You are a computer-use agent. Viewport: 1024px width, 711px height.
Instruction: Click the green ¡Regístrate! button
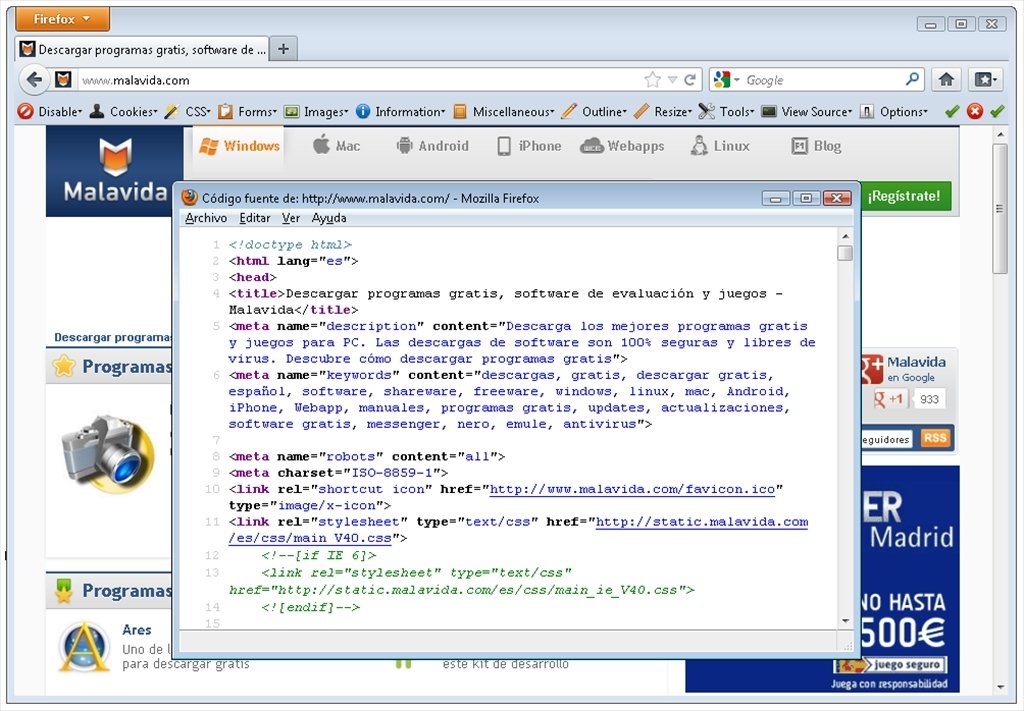tap(904, 196)
